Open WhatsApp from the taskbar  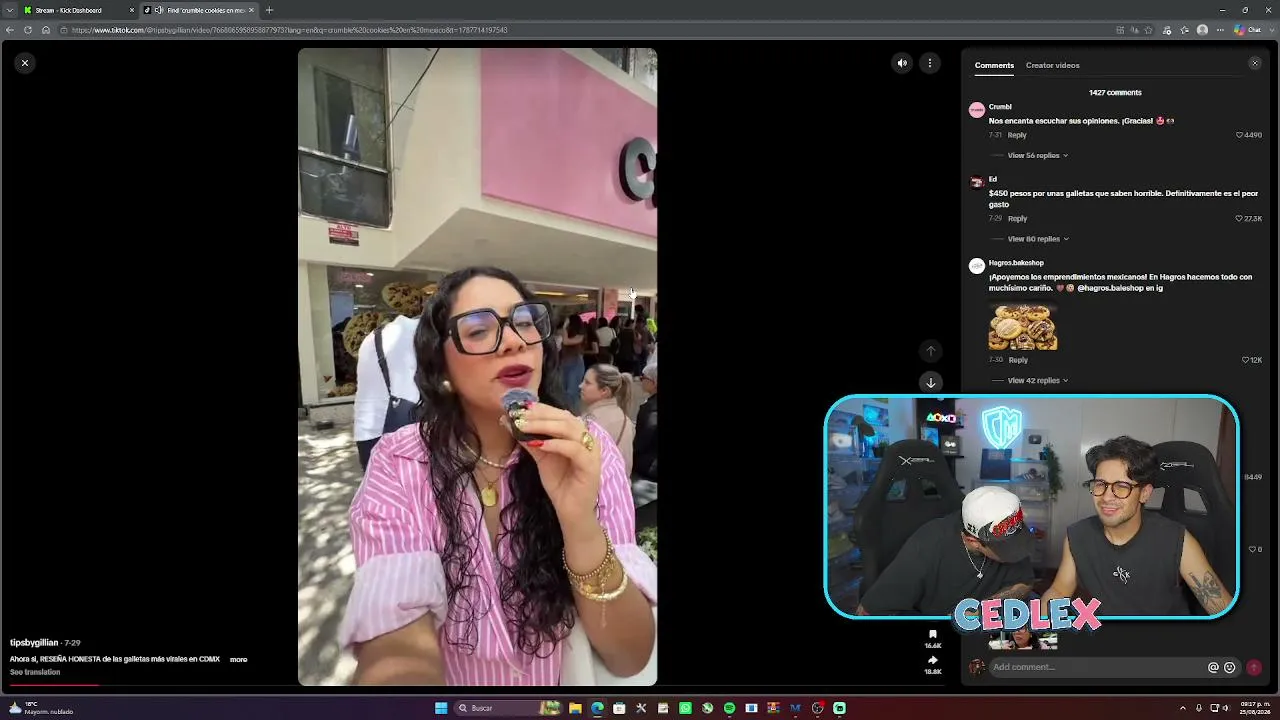coord(685,708)
